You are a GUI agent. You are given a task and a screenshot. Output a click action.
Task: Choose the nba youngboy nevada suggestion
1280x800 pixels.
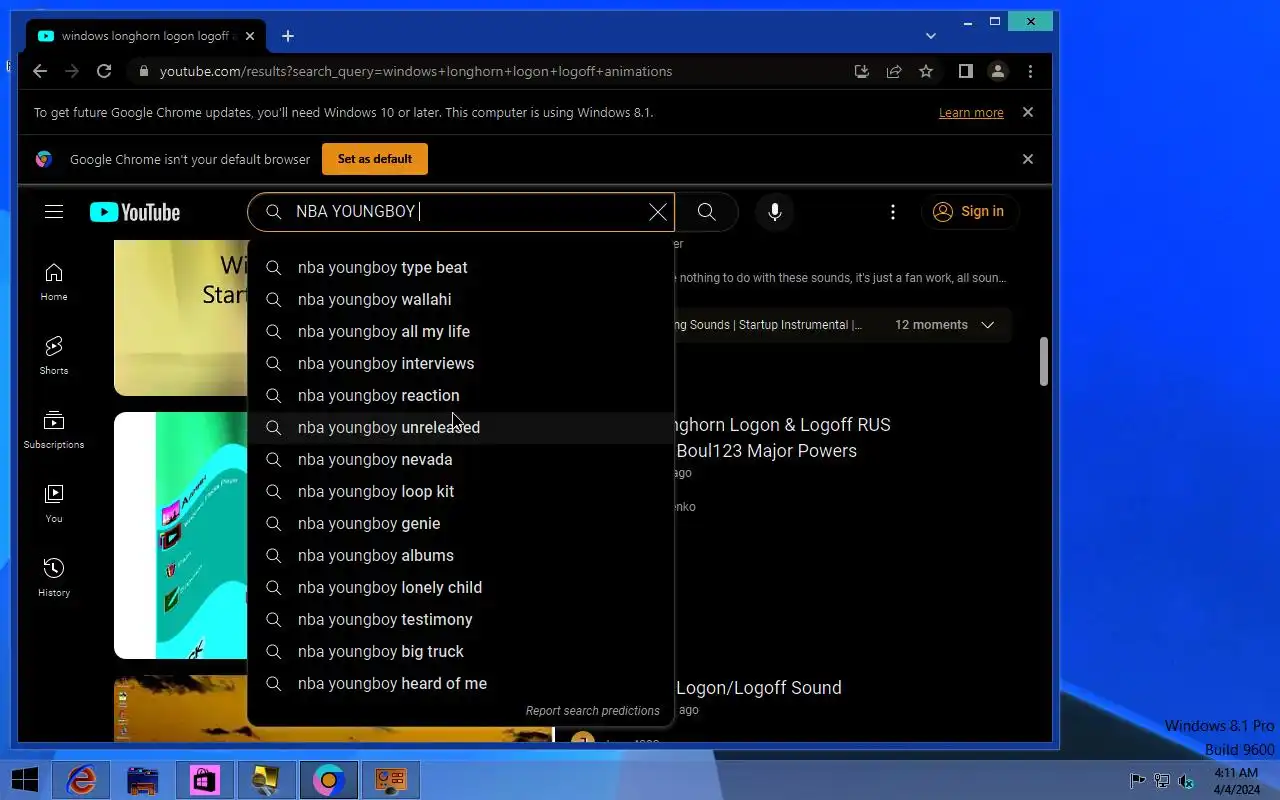point(461,459)
